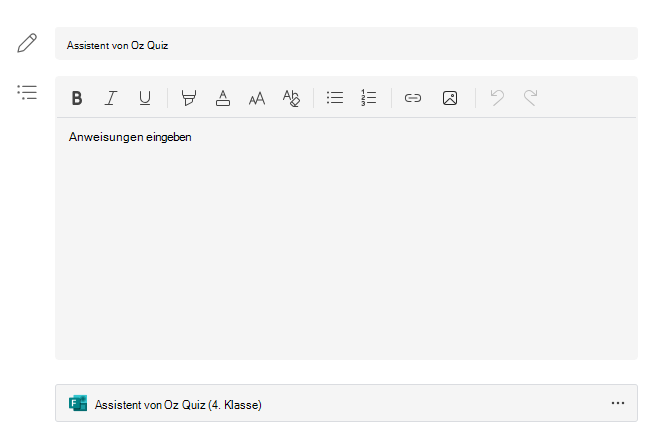Screen dimensions: 654x433
Task: Click the Anweisungen eingeben text area
Action: click(346, 239)
